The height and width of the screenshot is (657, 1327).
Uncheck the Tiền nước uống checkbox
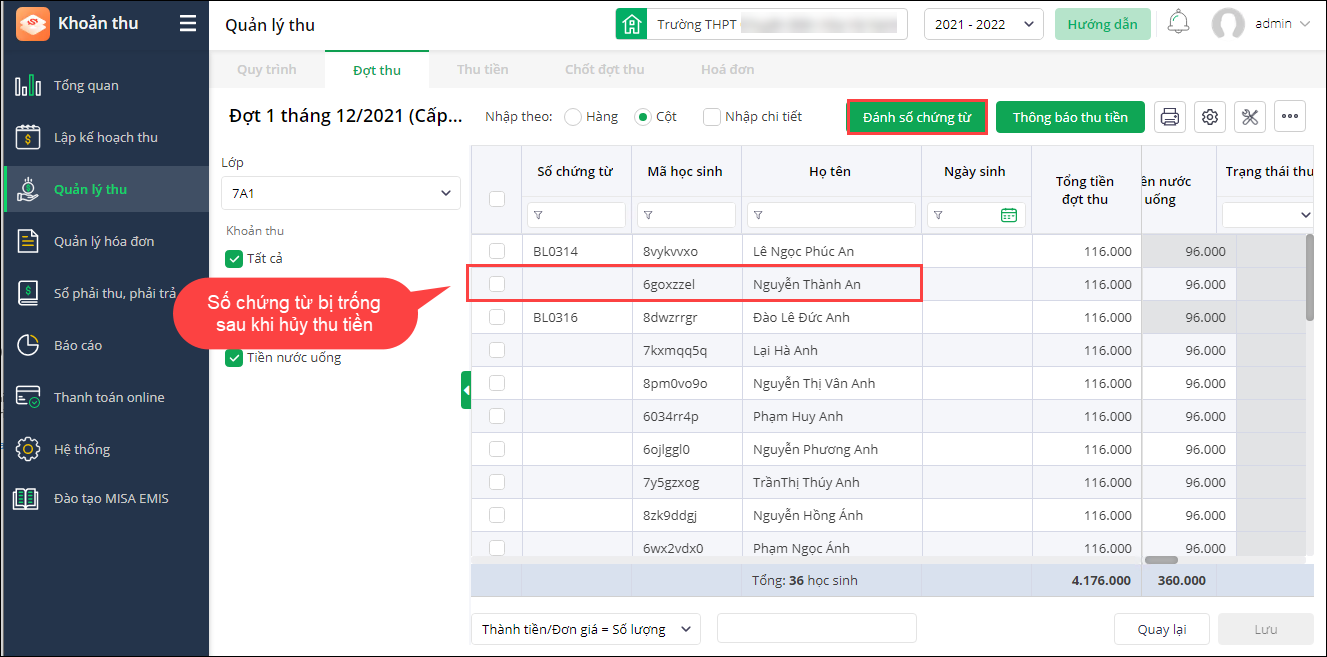234,358
